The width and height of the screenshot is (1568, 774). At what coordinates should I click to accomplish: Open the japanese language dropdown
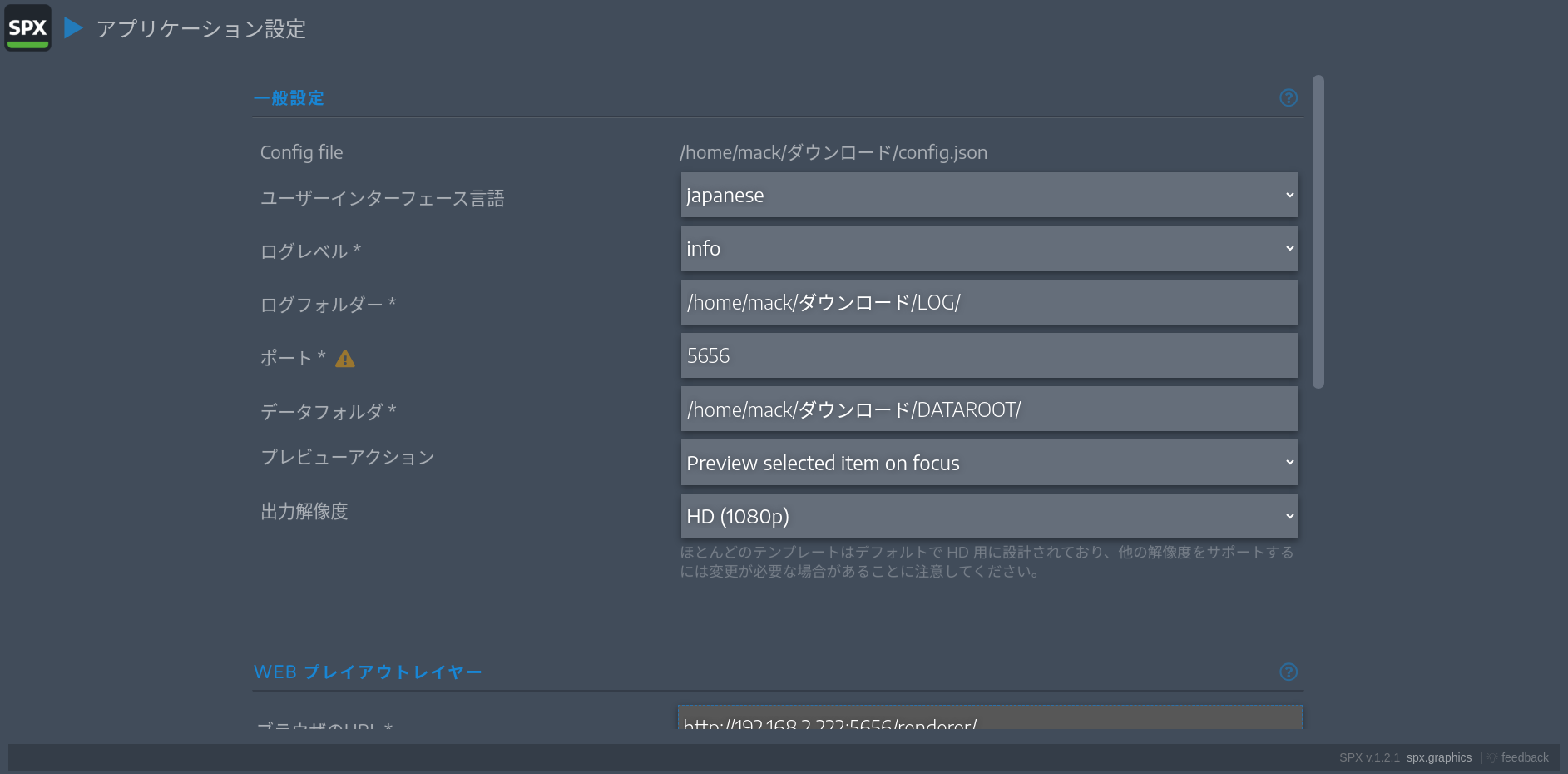(x=989, y=195)
